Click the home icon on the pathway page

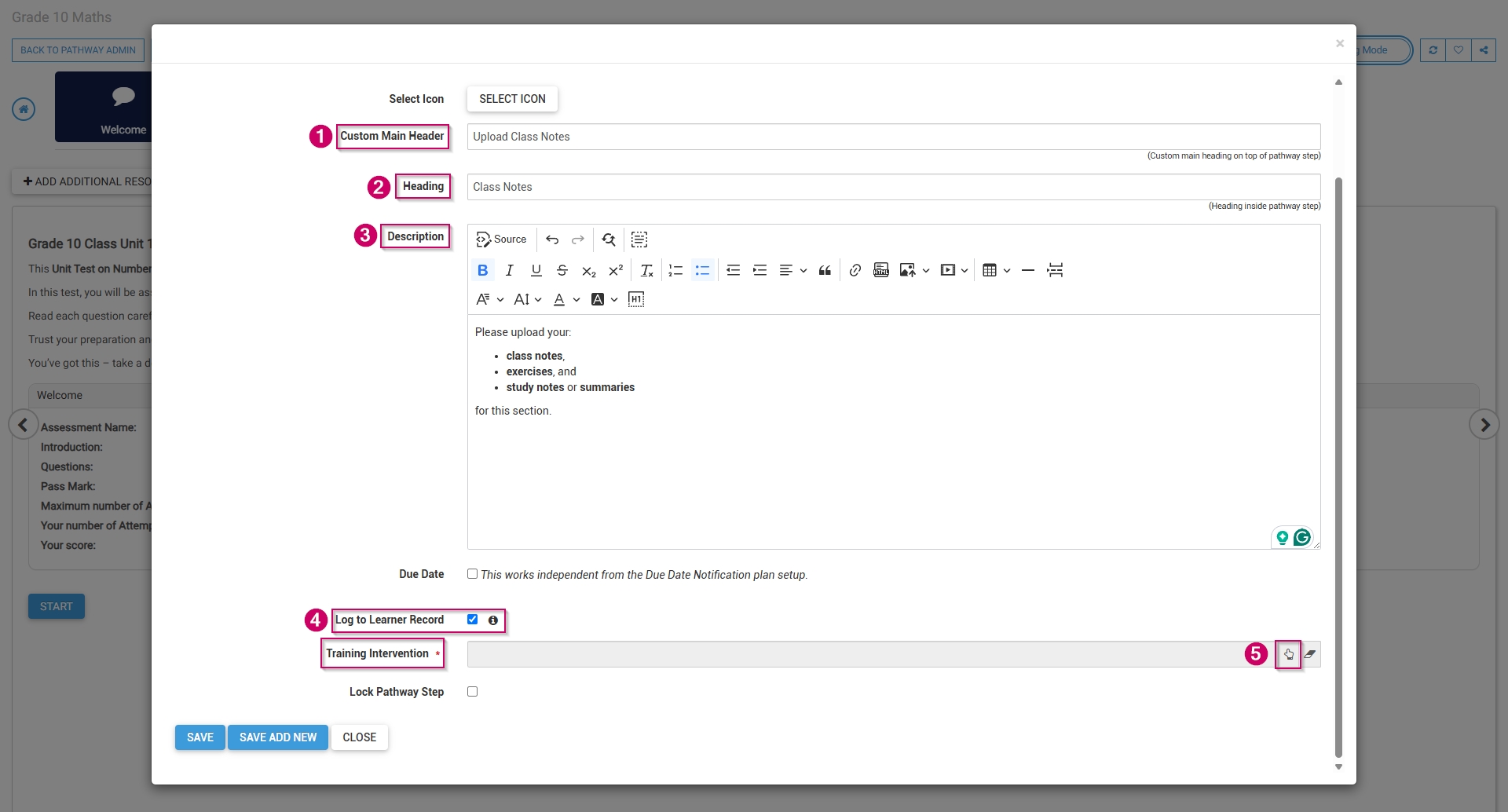pos(24,109)
